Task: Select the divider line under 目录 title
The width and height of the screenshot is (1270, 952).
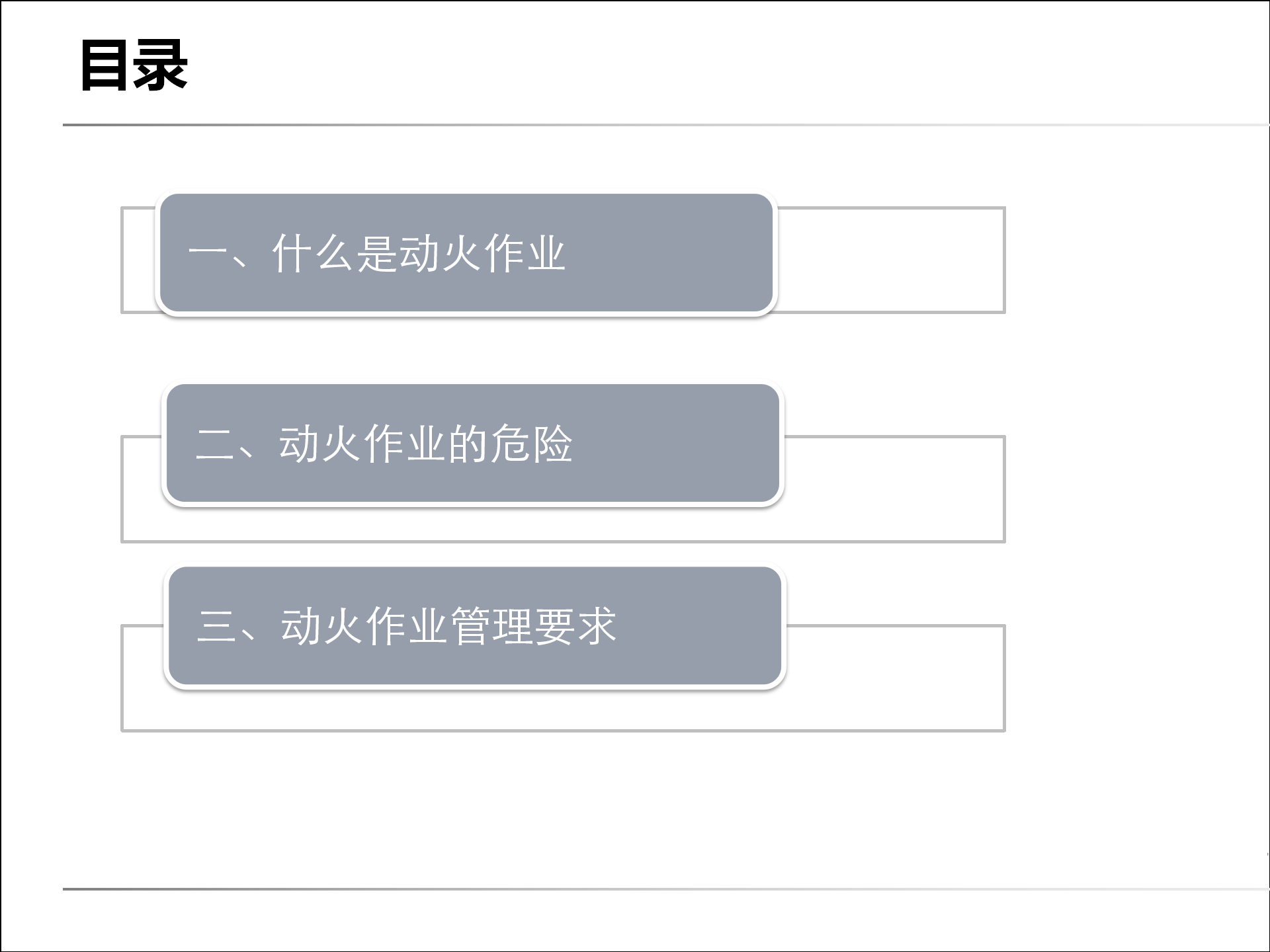Action: pyautogui.click(x=666, y=124)
